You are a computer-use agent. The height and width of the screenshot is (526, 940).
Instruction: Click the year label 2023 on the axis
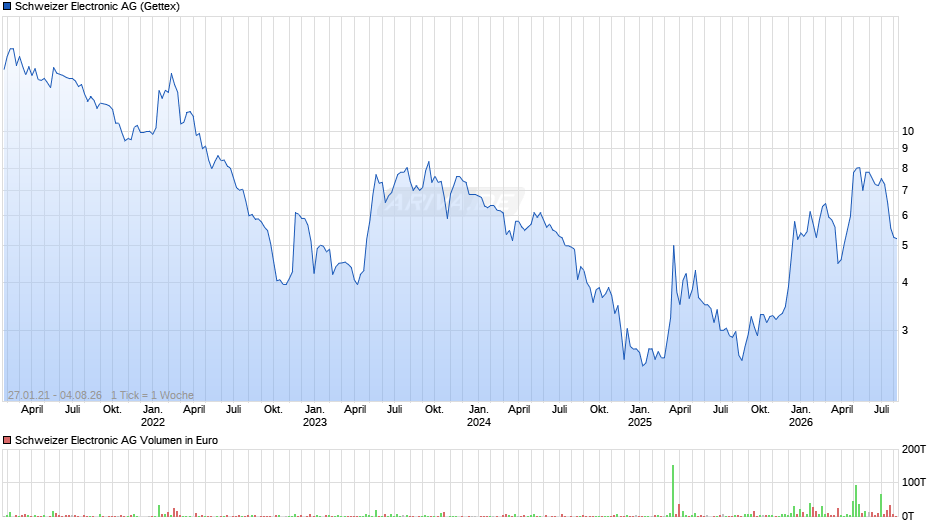pyautogui.click(x=315, y=422)
